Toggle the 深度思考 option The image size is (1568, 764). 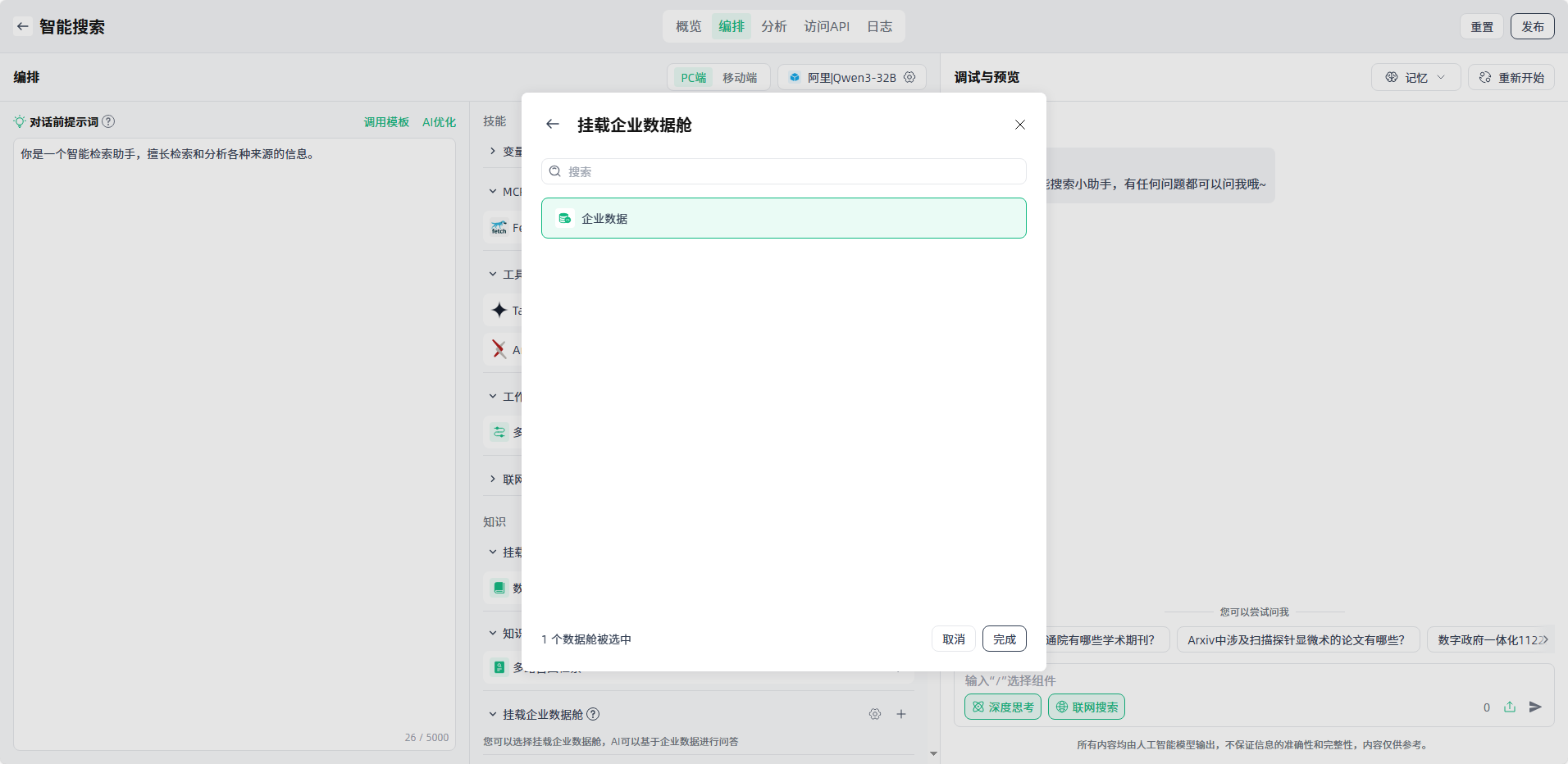pyautogui.click(x=1002, y=707)
